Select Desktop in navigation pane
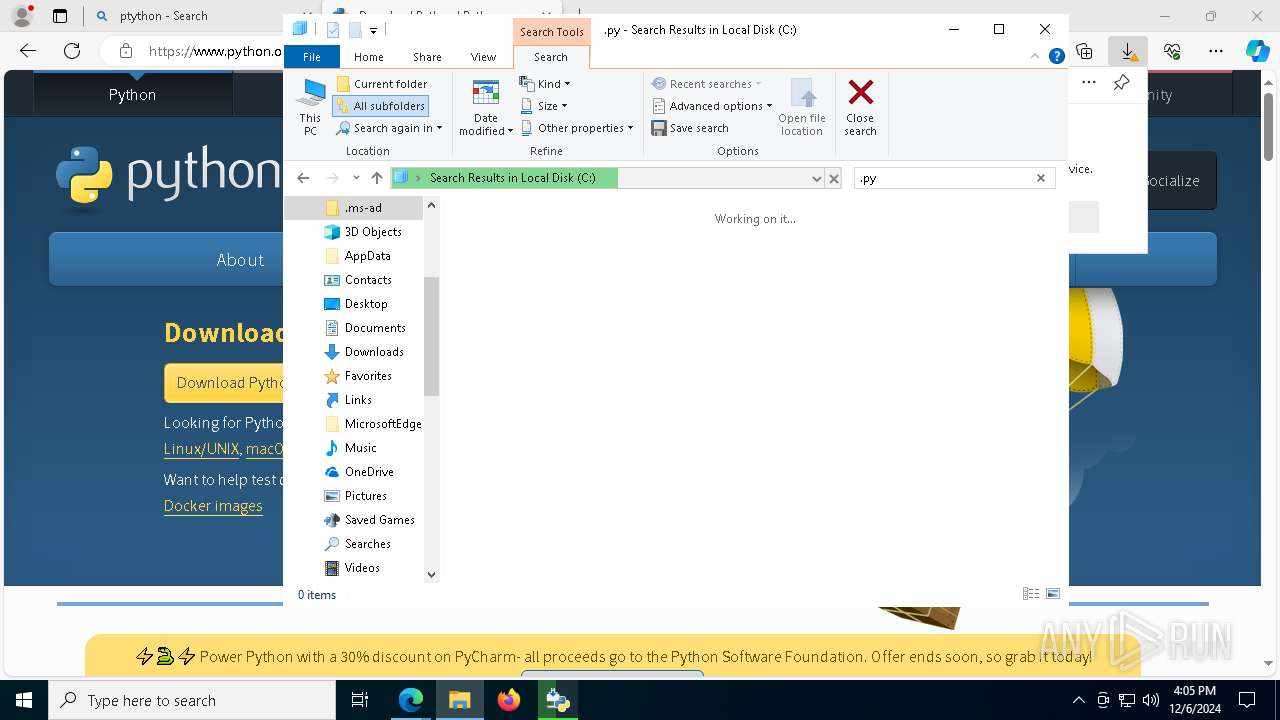This screenshot has height=720, width=1280. [356, 304]
